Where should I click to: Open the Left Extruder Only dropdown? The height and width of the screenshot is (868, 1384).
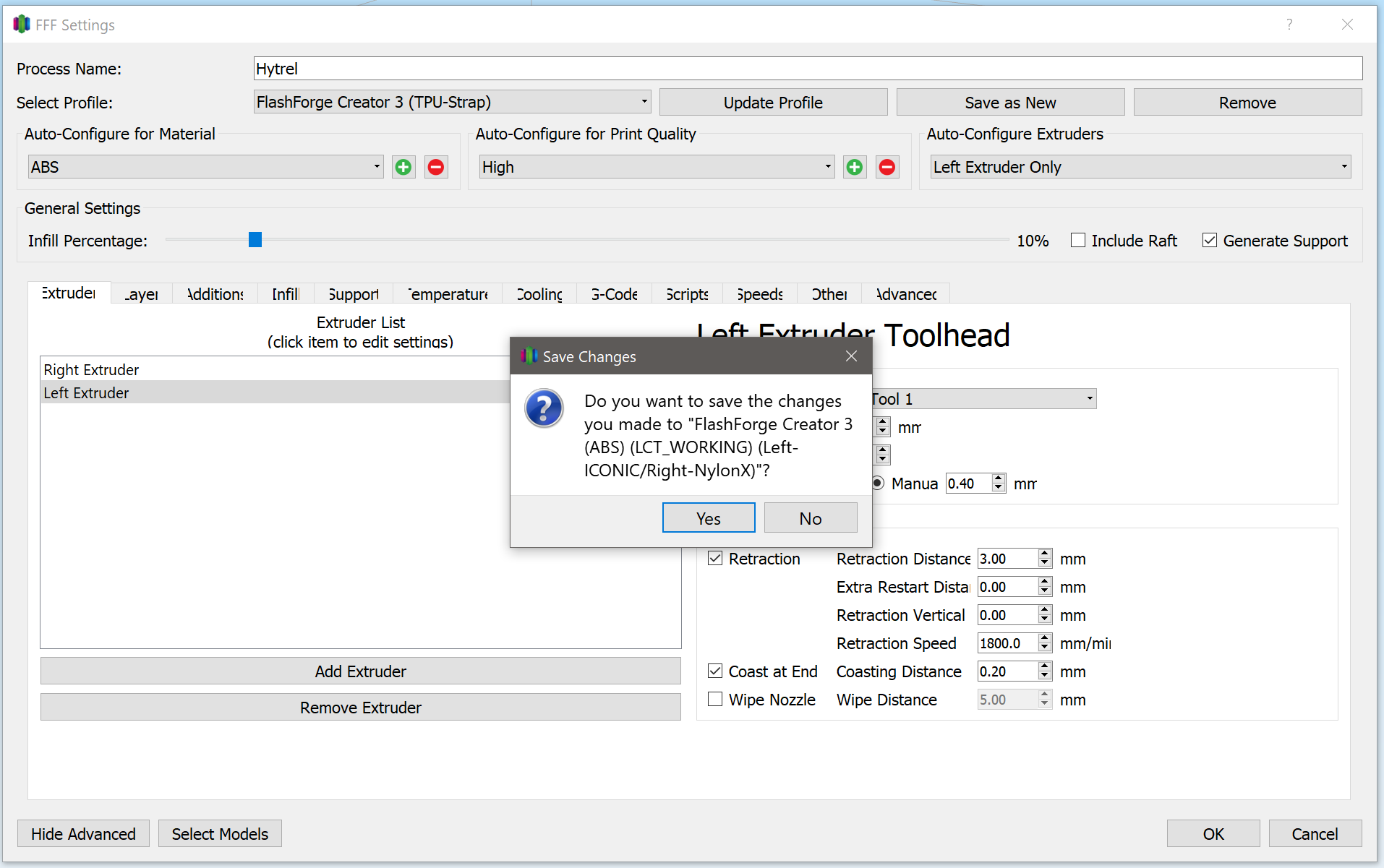point(1140,167)
